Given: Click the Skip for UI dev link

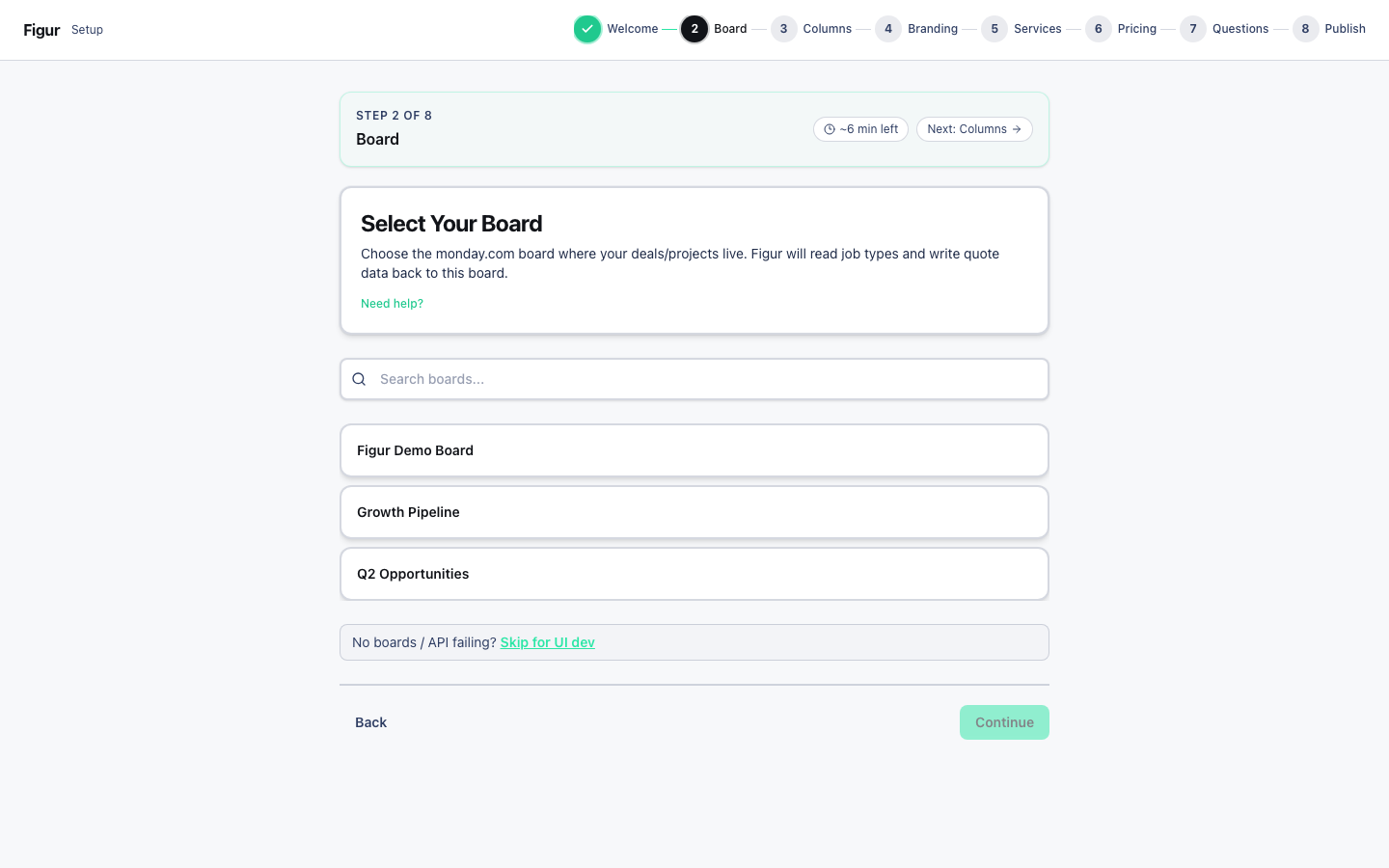Looking at the screenshot, I should [x=547, y=642].
